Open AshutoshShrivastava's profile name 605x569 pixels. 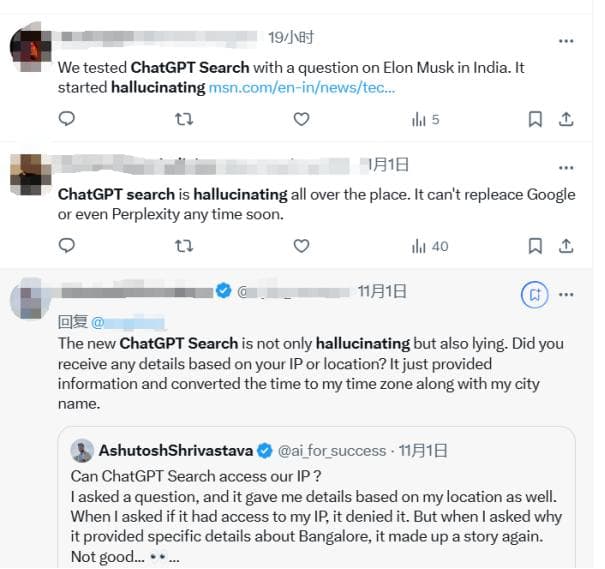pyautogui.click(x=175, y=450)
